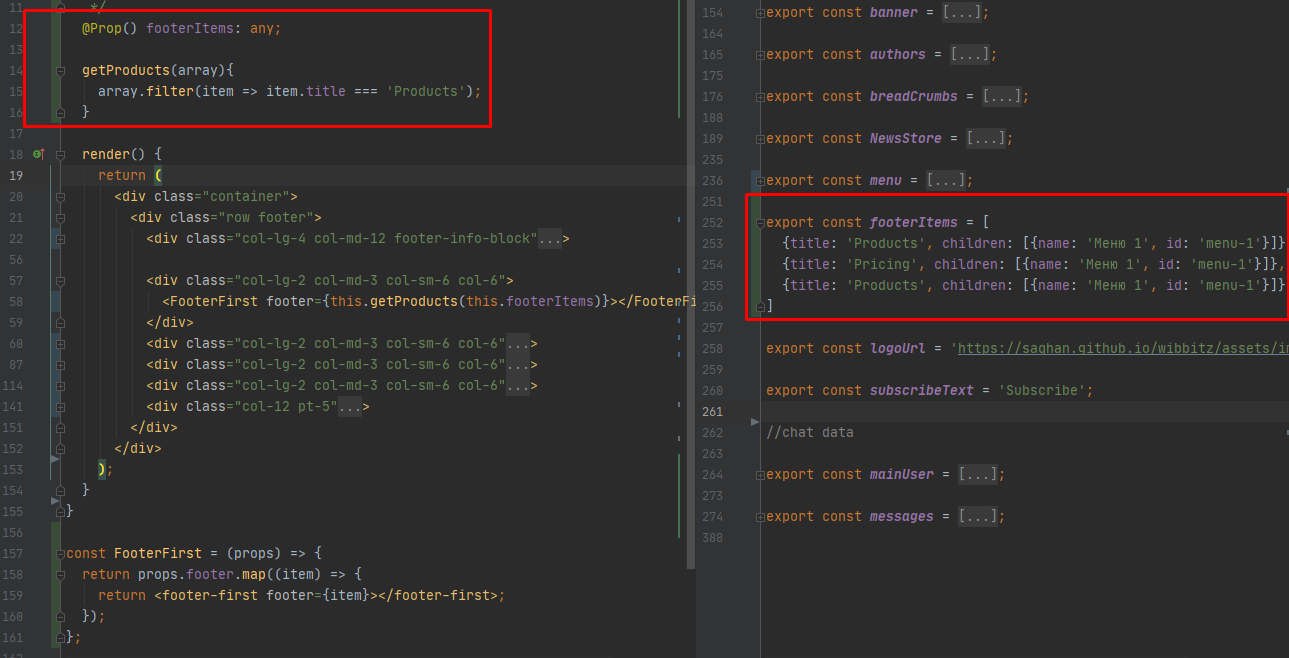Expand the mainUser fold marker at line 264
This screenshot has height=658, width=1289.
tap(759, 475)
